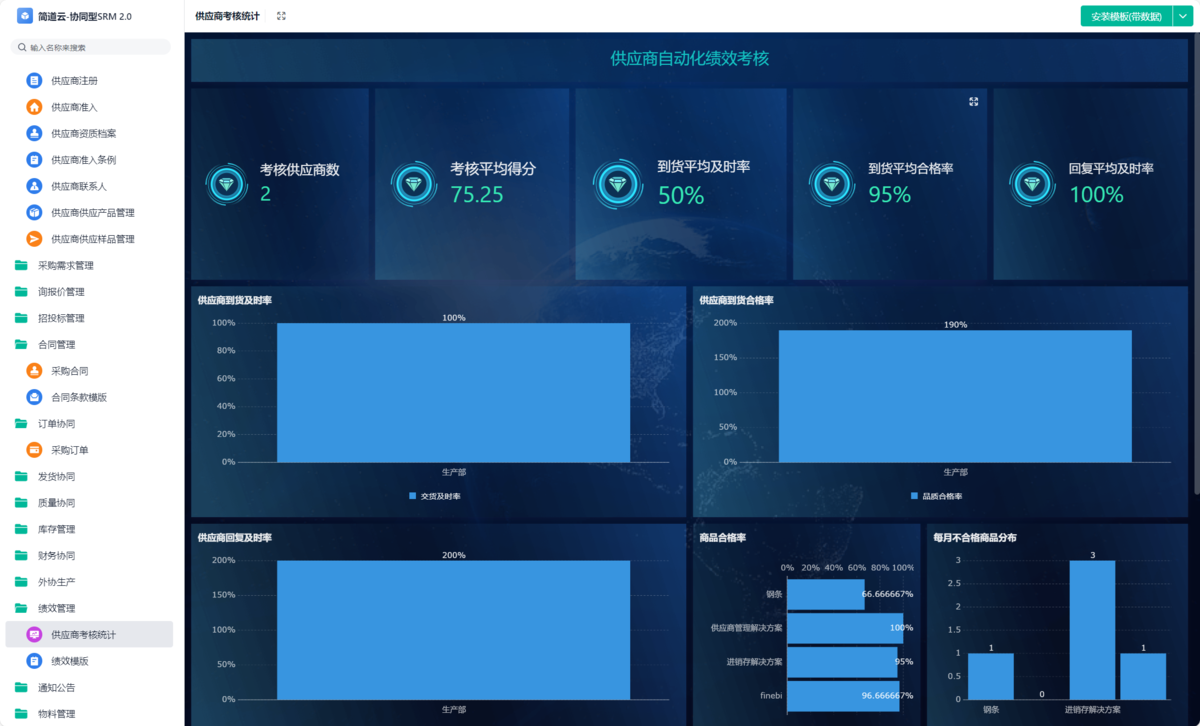Toggle the 品质合格率 legend marker
Screen dimensions: 1200x726
[x=914, y=496]
